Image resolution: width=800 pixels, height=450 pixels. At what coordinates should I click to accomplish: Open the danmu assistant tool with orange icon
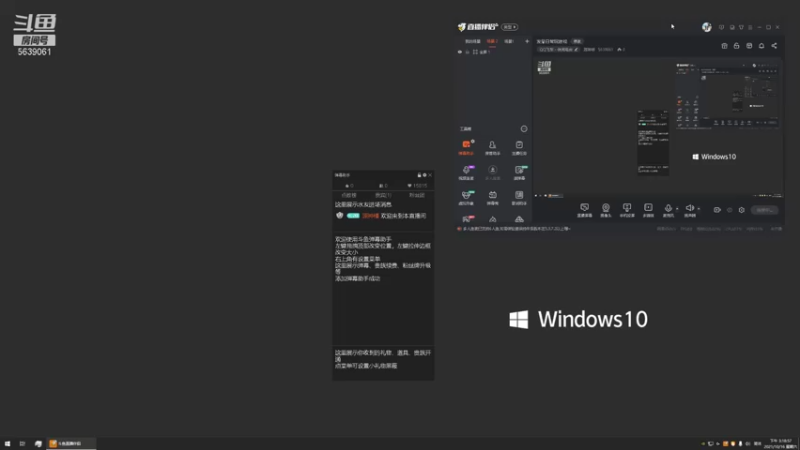tap(466, 147)
